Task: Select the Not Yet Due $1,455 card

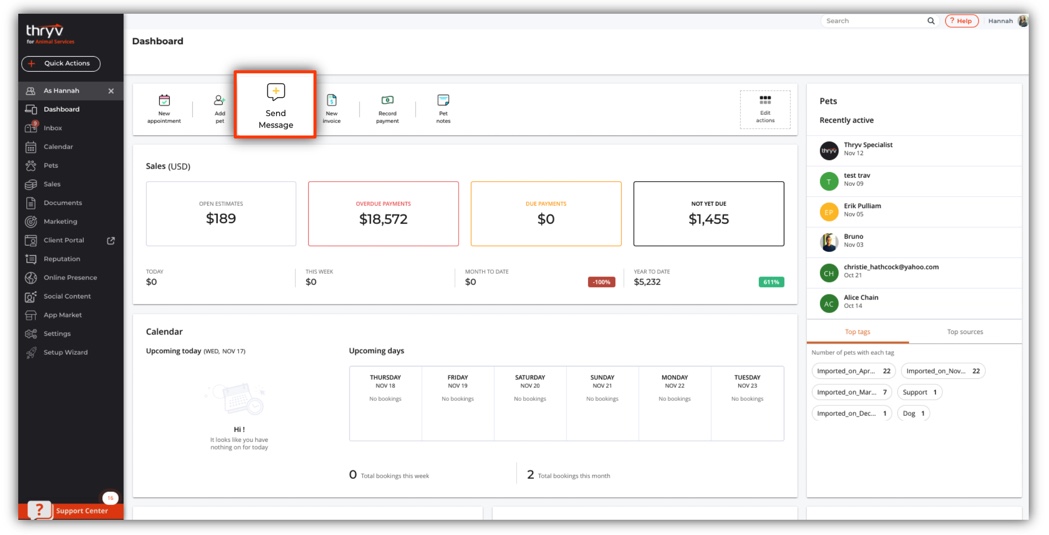Action: (x=708, y=213)
